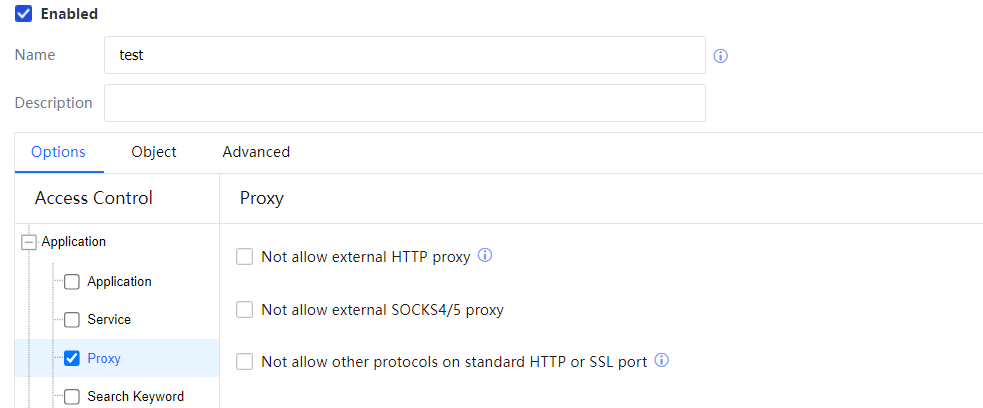Click info icon next to external HTTP proxy
This screenshot has width=983, height=408.
[485, 255]
